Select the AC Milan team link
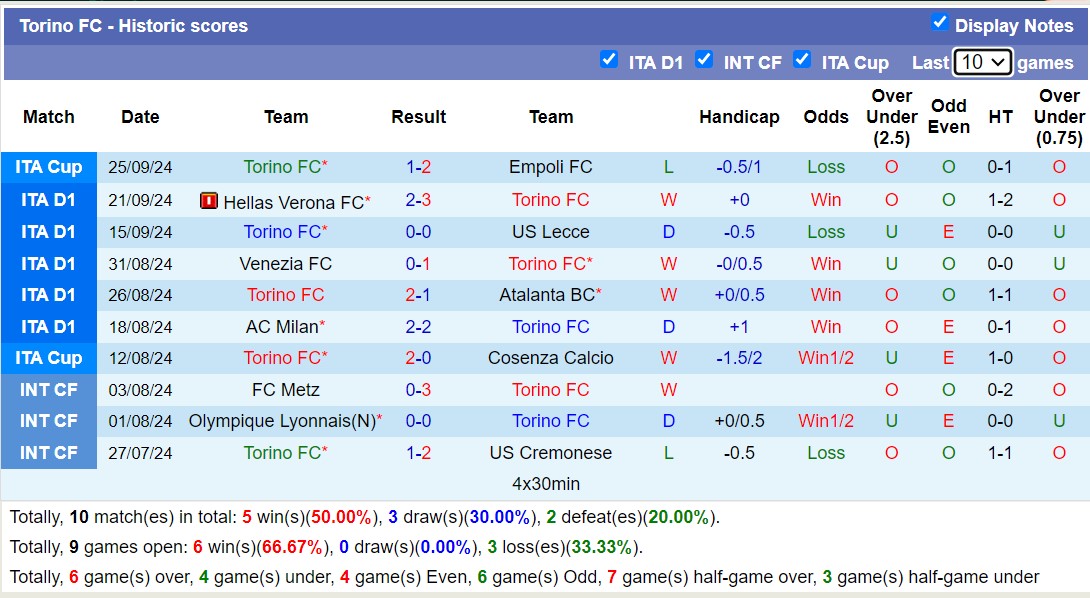 click(x=282, y=327)
